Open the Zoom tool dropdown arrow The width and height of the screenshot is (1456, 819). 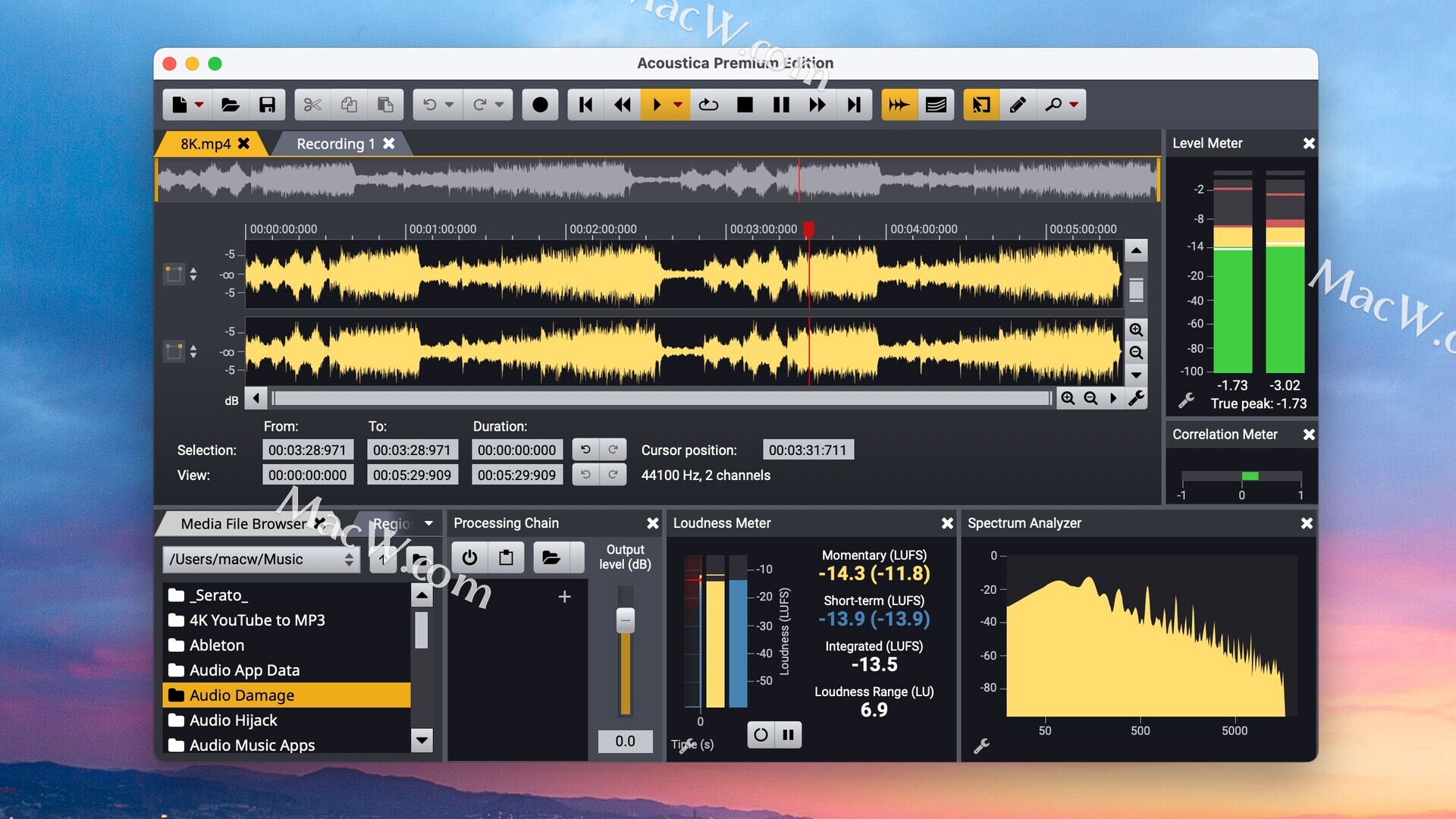pos(1074,105)
